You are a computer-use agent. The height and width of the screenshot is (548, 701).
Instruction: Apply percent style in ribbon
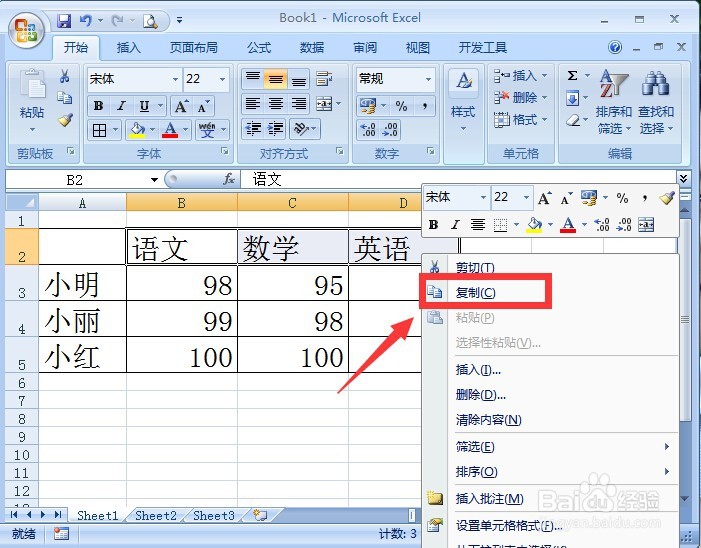(401, 106)
